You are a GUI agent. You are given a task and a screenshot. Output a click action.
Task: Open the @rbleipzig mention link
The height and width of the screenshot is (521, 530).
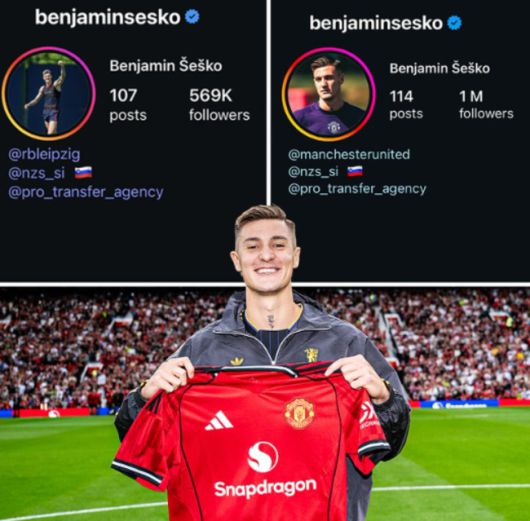pyautogui.click(x=44, y=155)
